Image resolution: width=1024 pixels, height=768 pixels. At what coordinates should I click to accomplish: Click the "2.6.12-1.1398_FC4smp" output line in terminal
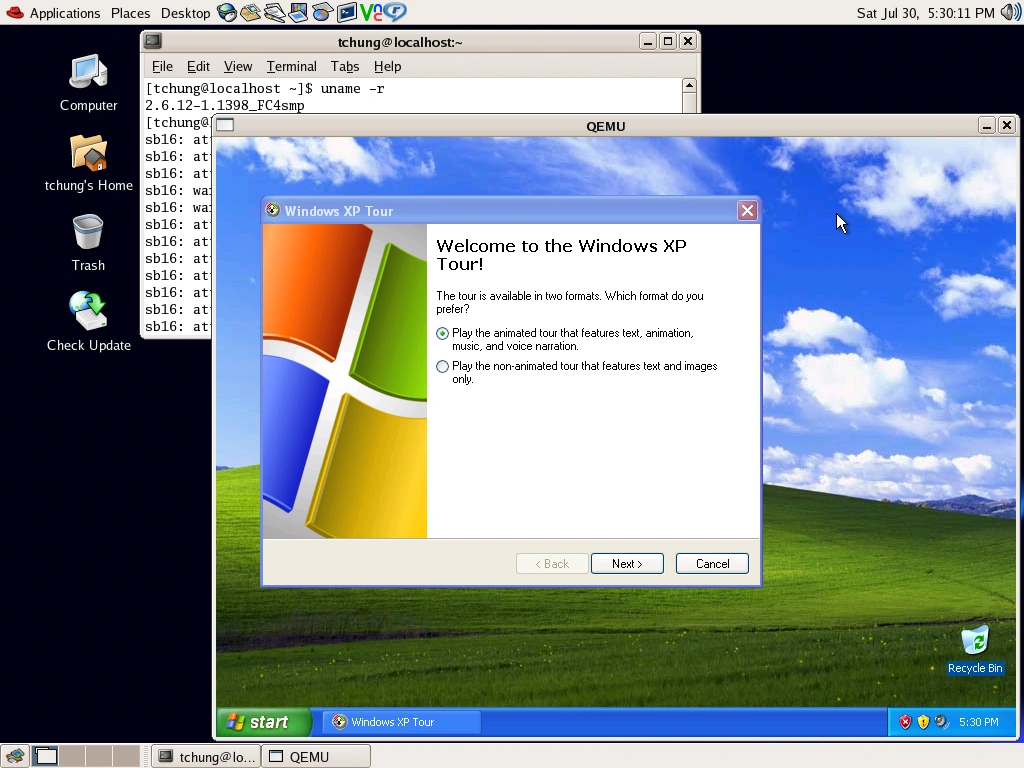pyautogui.click(x=225, y=105)
